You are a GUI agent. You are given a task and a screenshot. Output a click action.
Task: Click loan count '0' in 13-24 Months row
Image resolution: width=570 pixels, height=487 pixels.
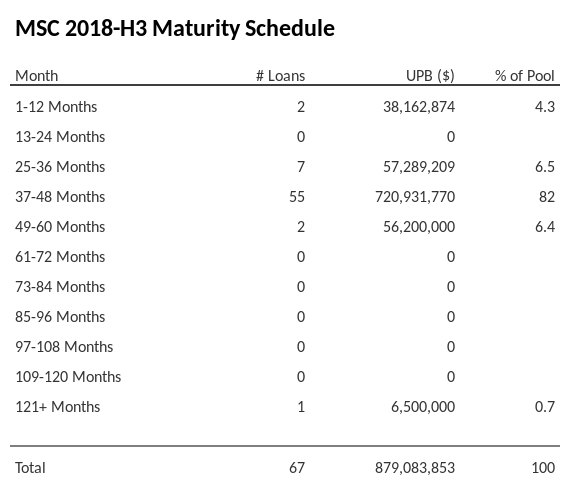click(x=301, y=137)
